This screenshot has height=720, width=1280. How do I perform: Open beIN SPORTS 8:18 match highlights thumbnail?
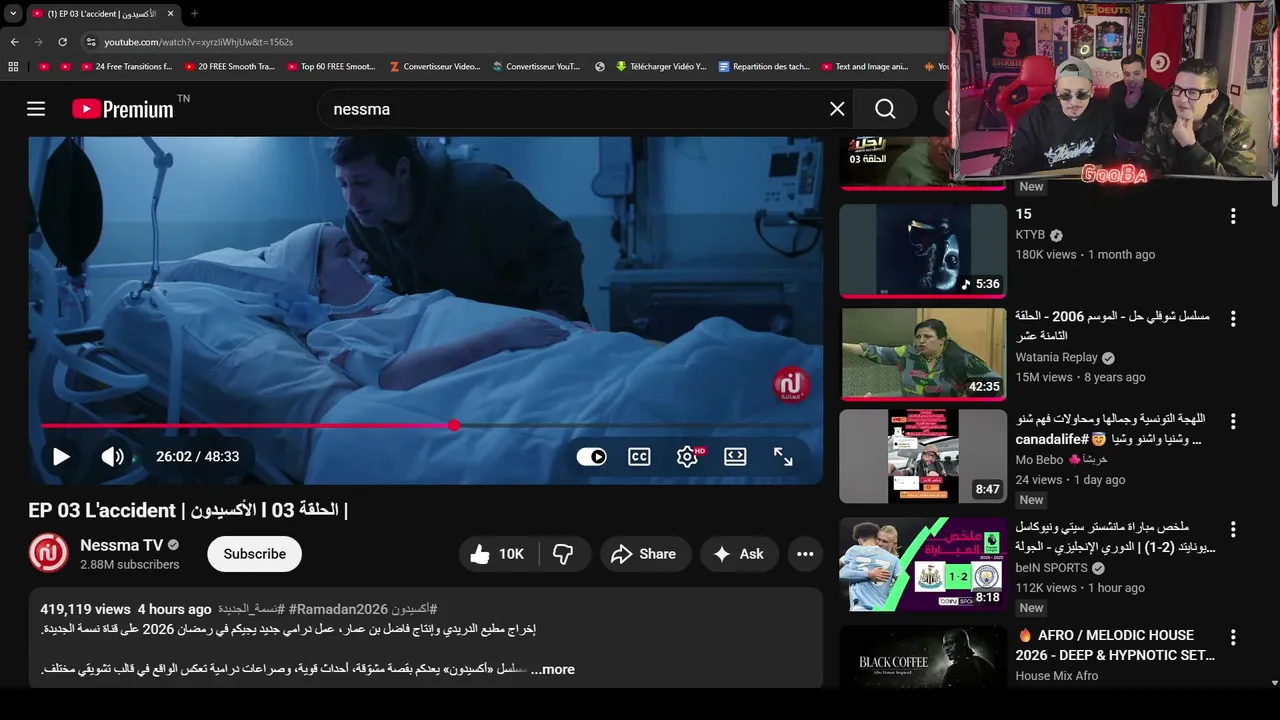(x=923, y=564)
